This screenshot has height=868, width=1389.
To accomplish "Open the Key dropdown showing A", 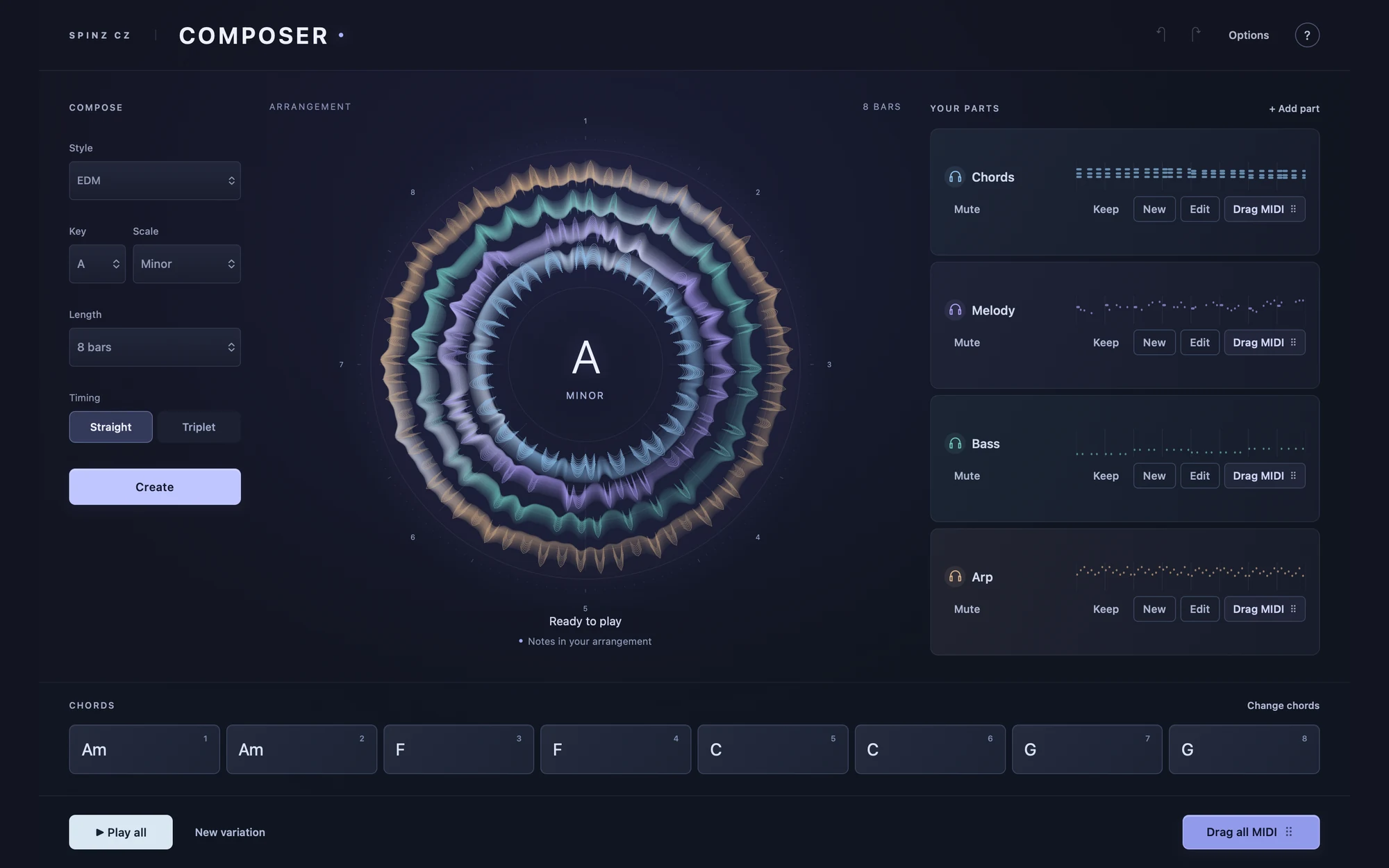I will (97, 264).
